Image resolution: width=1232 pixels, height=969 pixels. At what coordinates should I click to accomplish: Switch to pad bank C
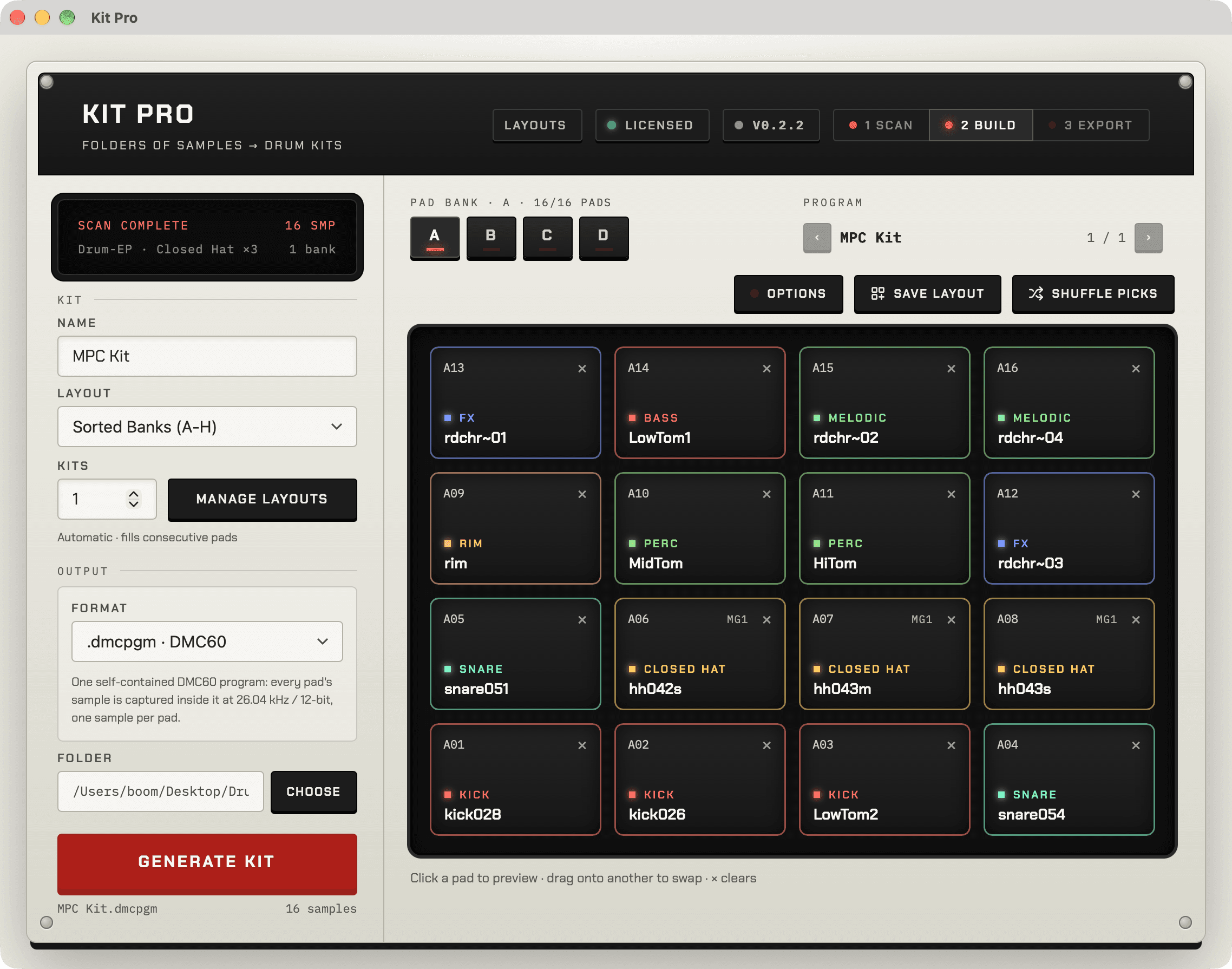coord(547,238)
